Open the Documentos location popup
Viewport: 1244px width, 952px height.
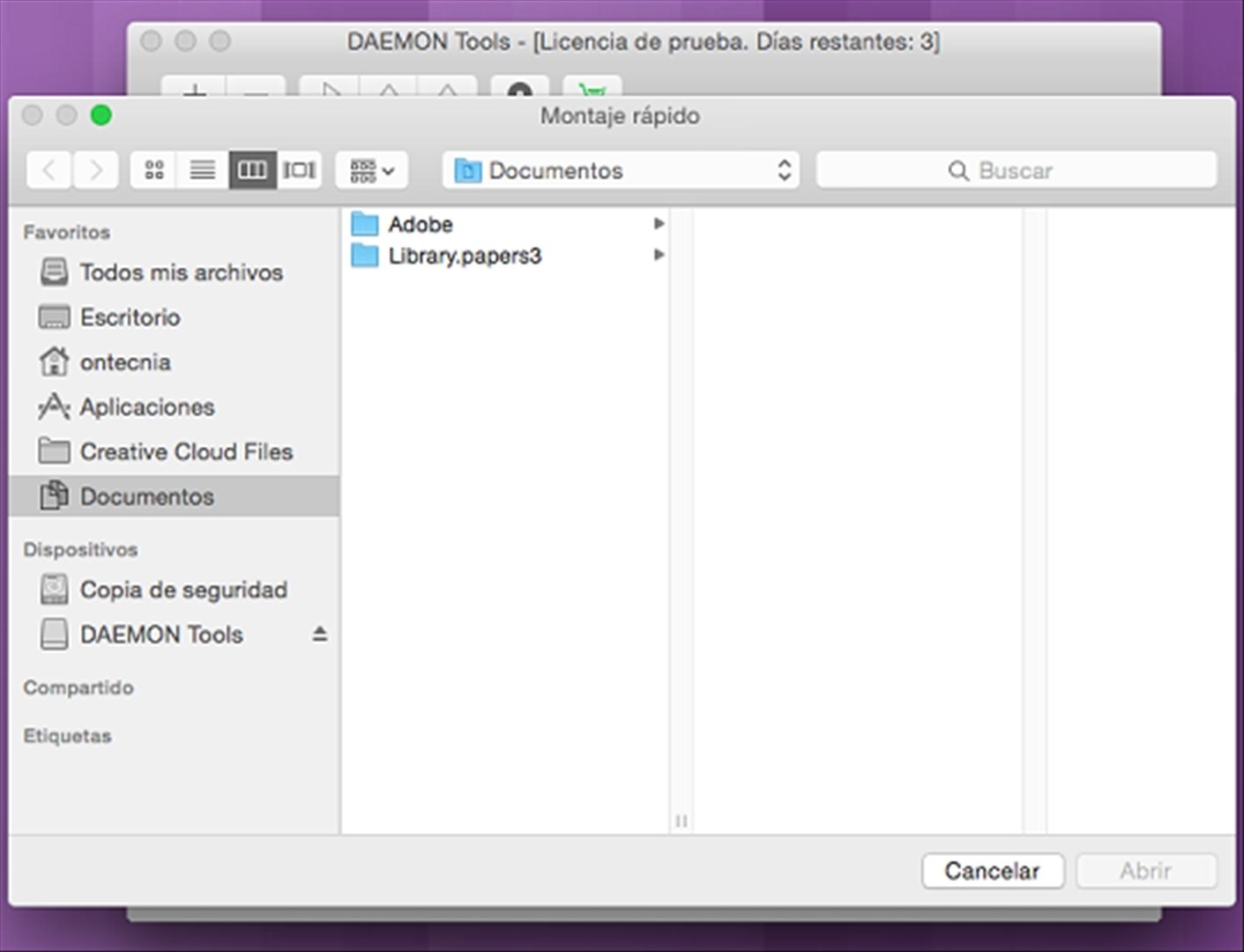pyautogui.click(x=621, y=170)
